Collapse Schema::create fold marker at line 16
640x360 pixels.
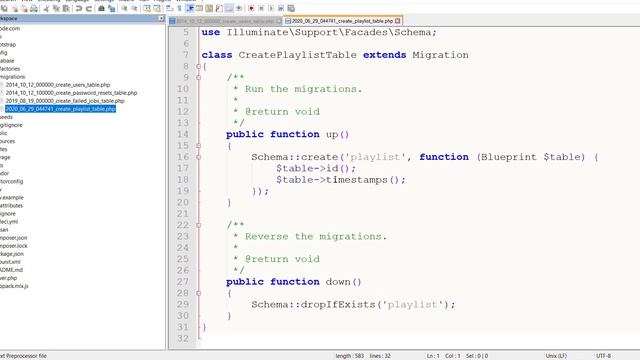(x=198, y=157)
